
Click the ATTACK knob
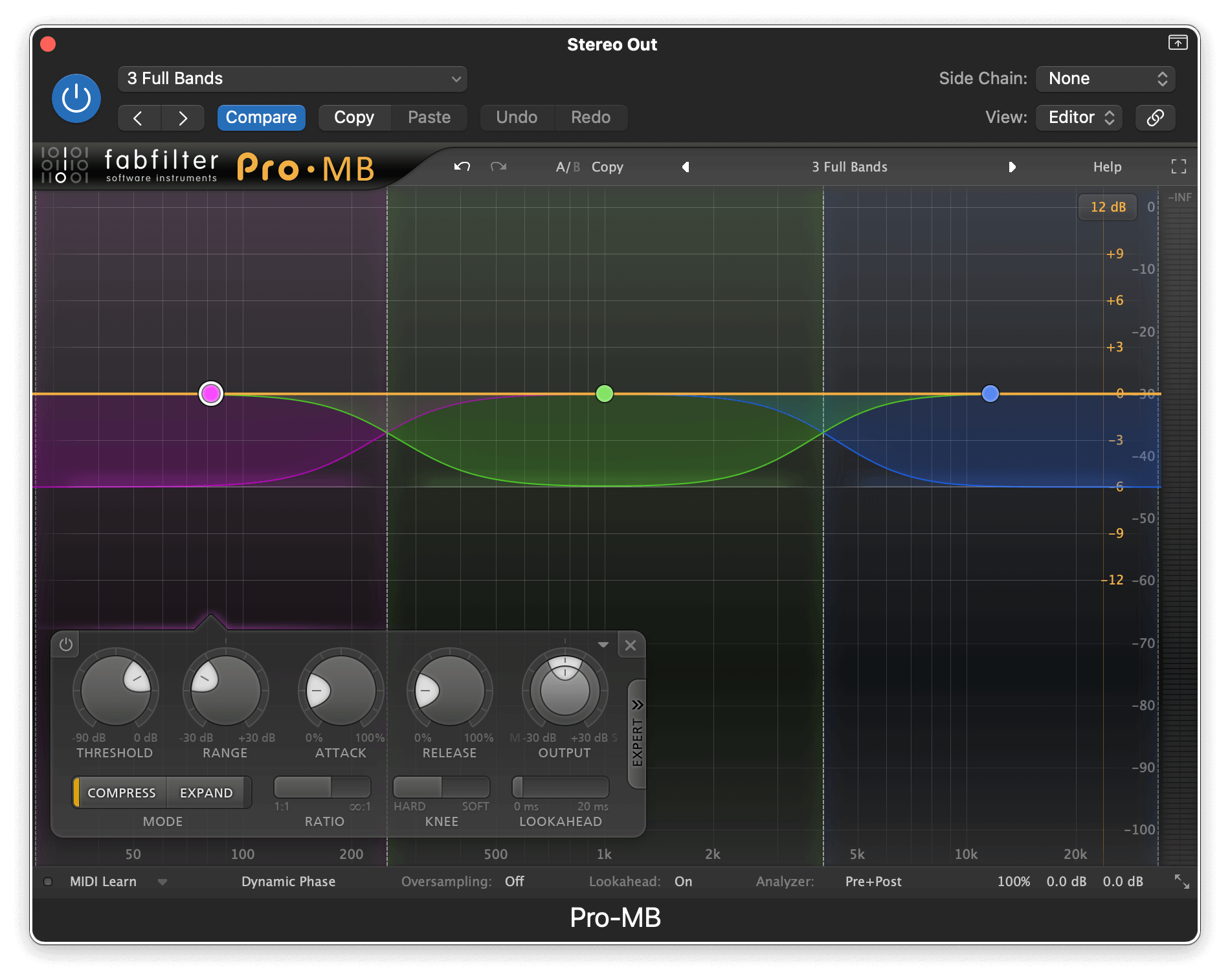point(341,690)
